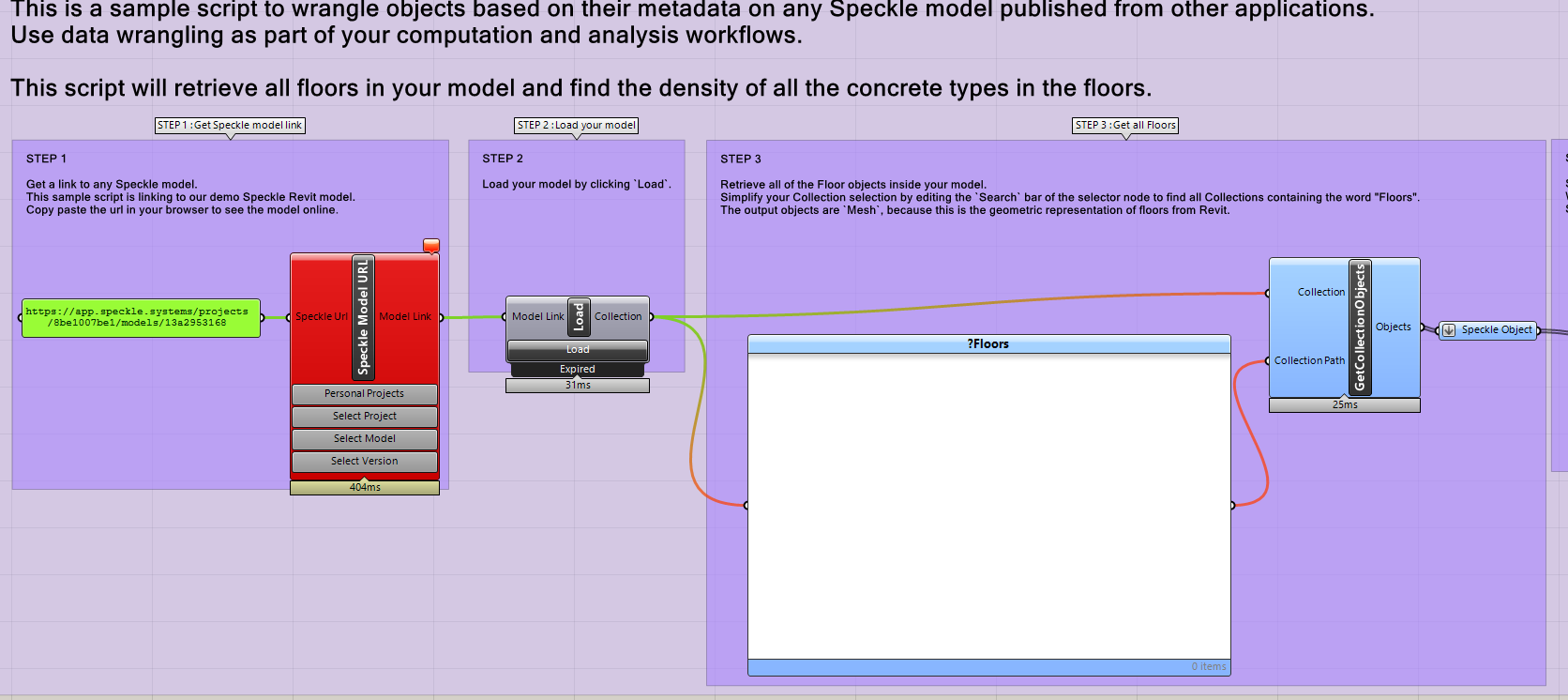Click the Model Link output of Speckle Model URL
Screen dimensions: 1568x700
[406, 317]
